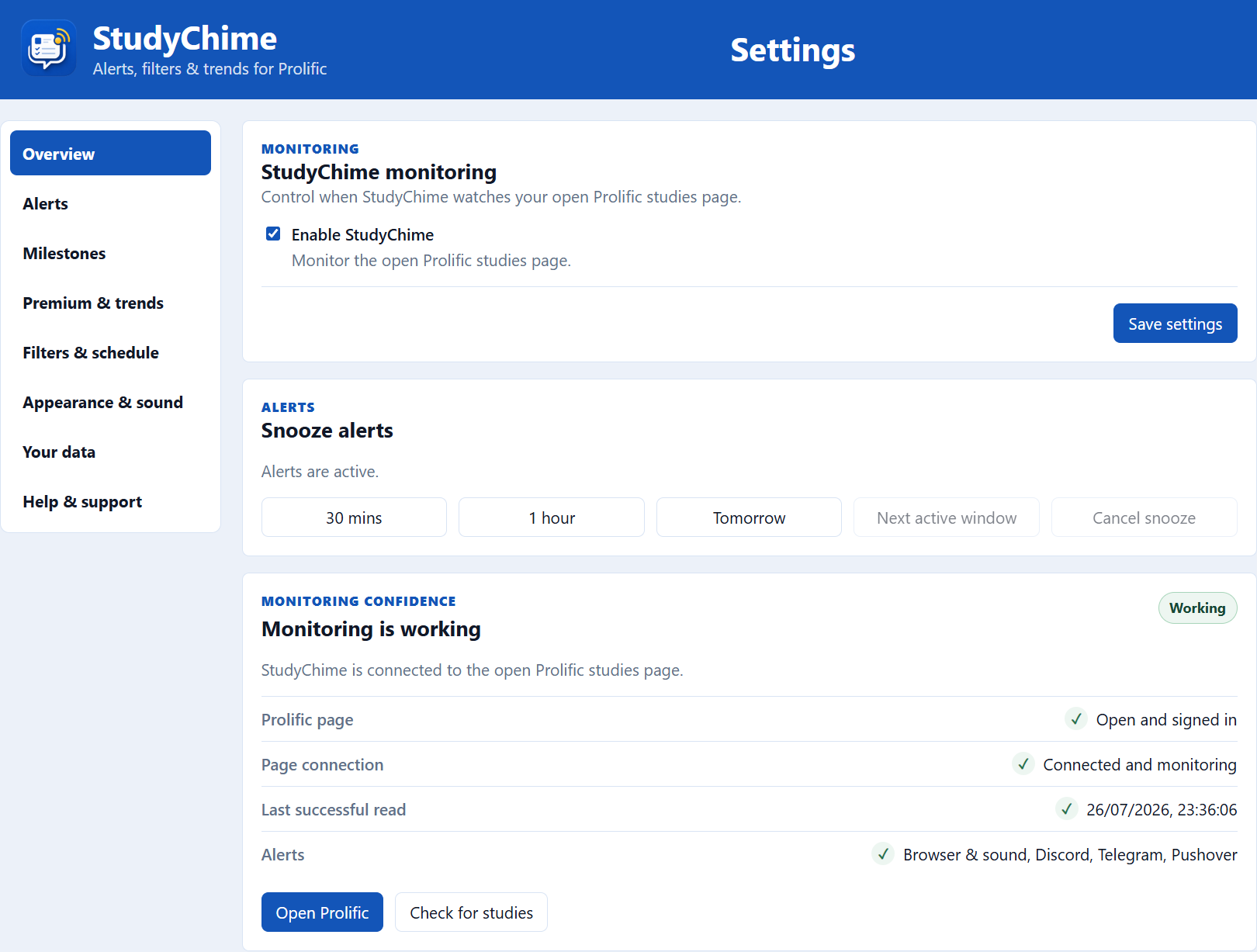Image resolution: width=1257 pixels, height=952 pixels.
Task: Click the 'Enable StudyChime' label
Action: (x=362, y=235)
